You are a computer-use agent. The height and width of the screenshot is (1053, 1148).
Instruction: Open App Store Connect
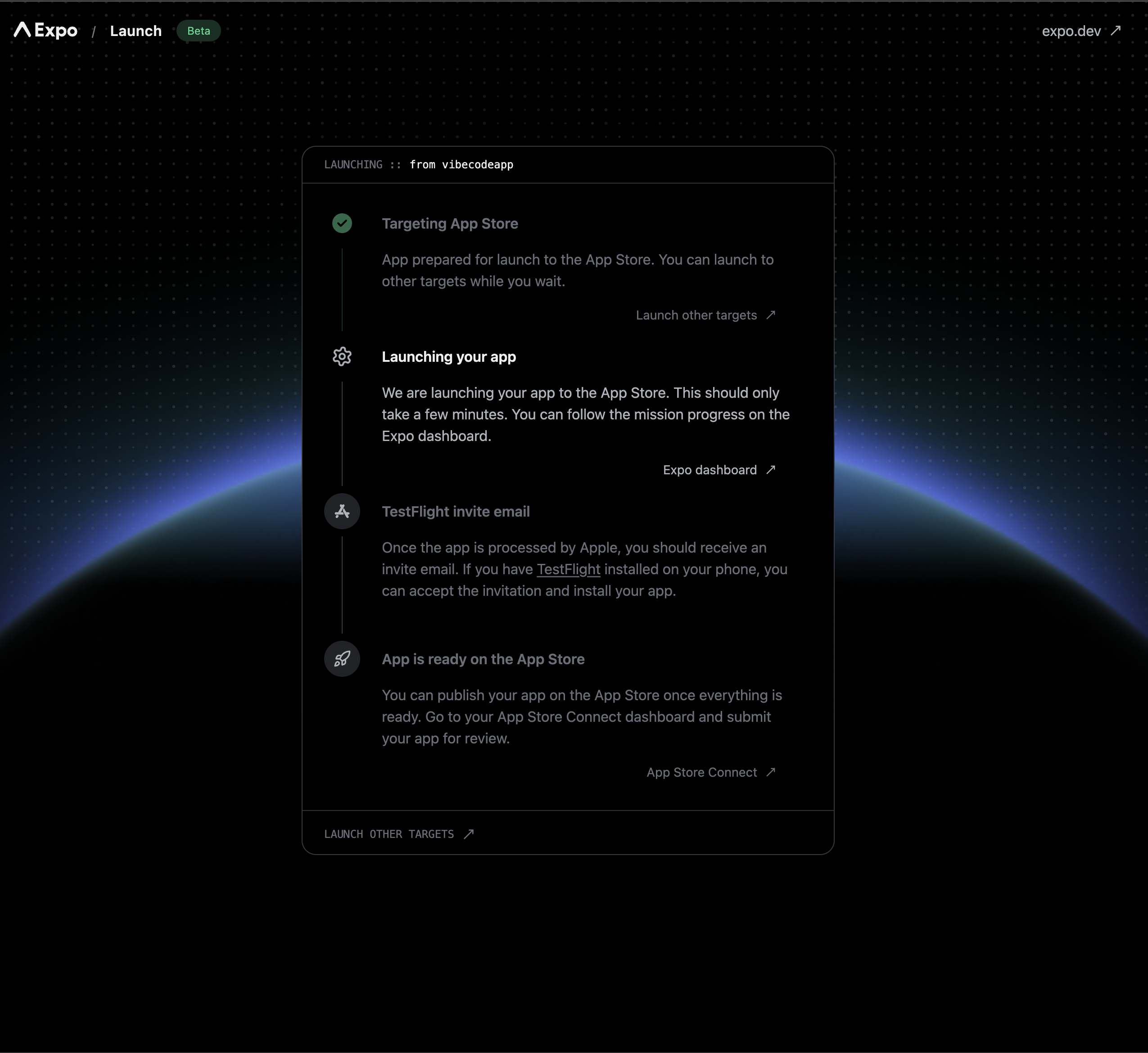coord(702,772)
